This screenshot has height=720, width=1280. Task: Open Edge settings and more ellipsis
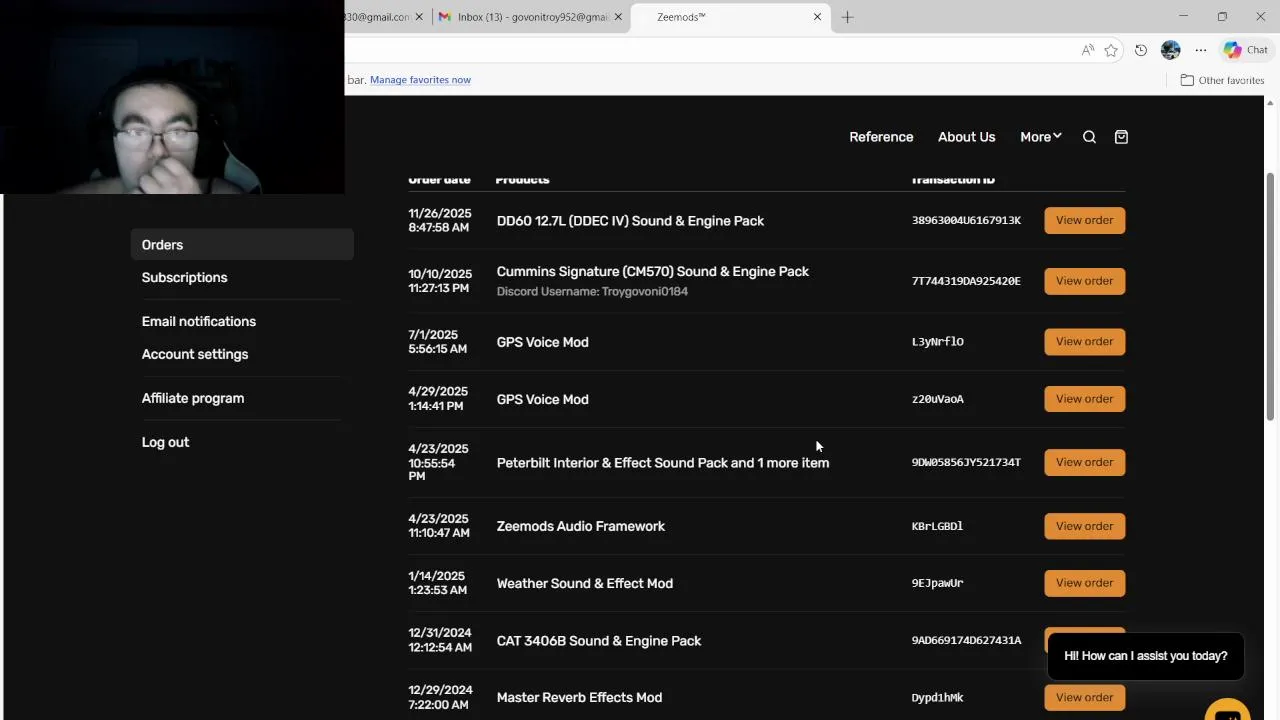point(1201,50)
